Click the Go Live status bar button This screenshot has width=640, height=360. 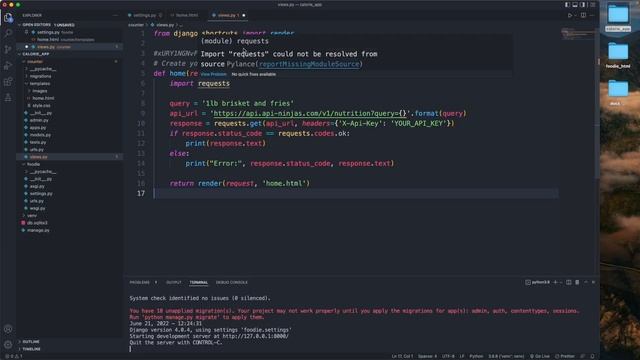click(540, 356)
